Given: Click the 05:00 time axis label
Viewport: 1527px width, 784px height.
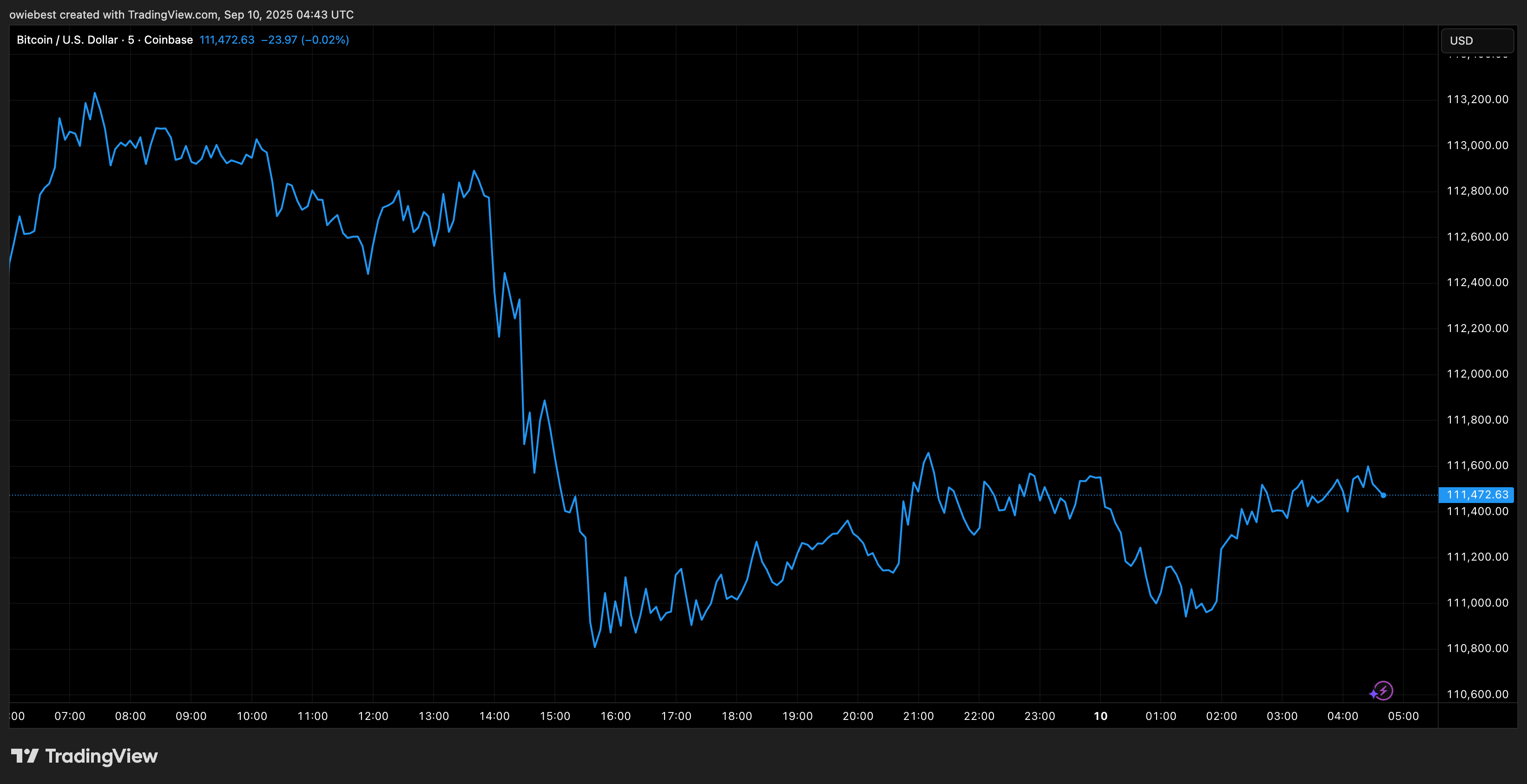Looking at the screenshot, I should coord(1403,716).
